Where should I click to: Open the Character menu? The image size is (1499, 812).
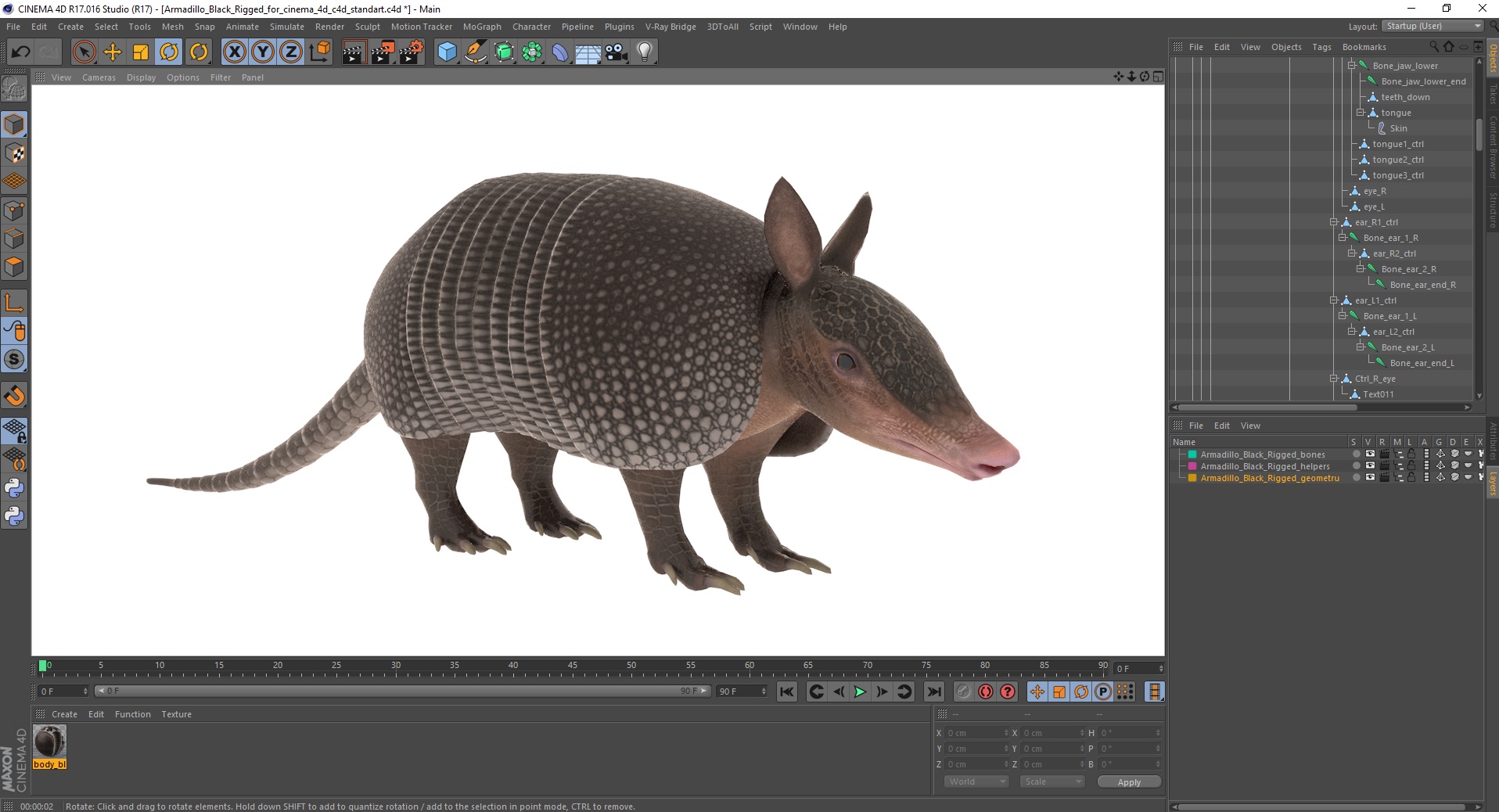531,27
